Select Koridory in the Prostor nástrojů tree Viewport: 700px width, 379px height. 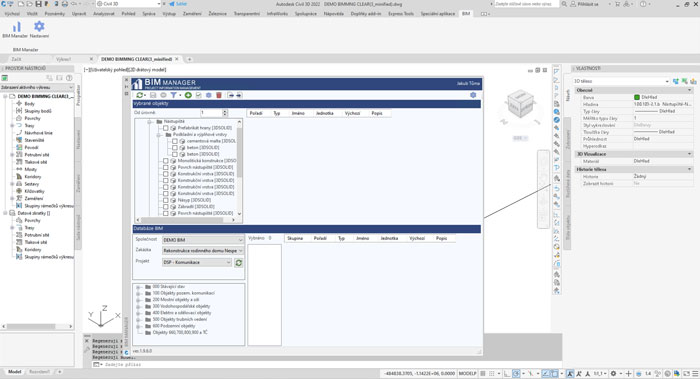click(33, 177)
